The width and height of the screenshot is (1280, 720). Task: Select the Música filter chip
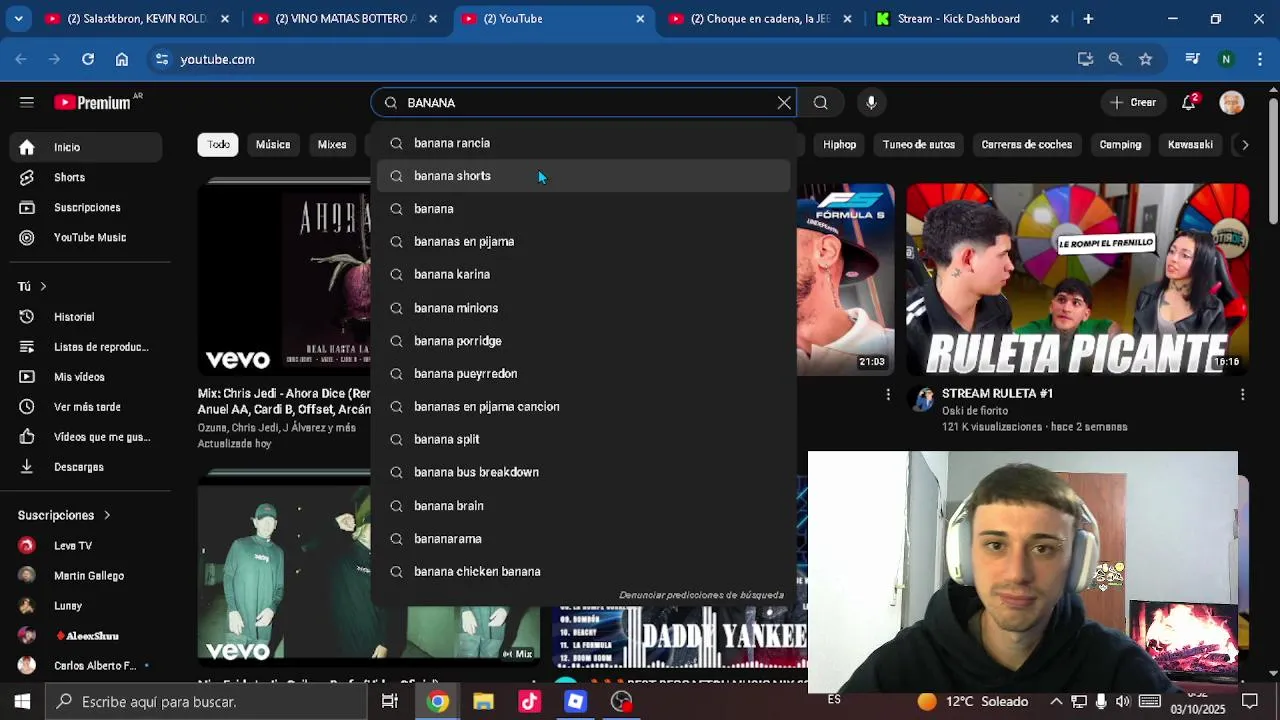272,144
